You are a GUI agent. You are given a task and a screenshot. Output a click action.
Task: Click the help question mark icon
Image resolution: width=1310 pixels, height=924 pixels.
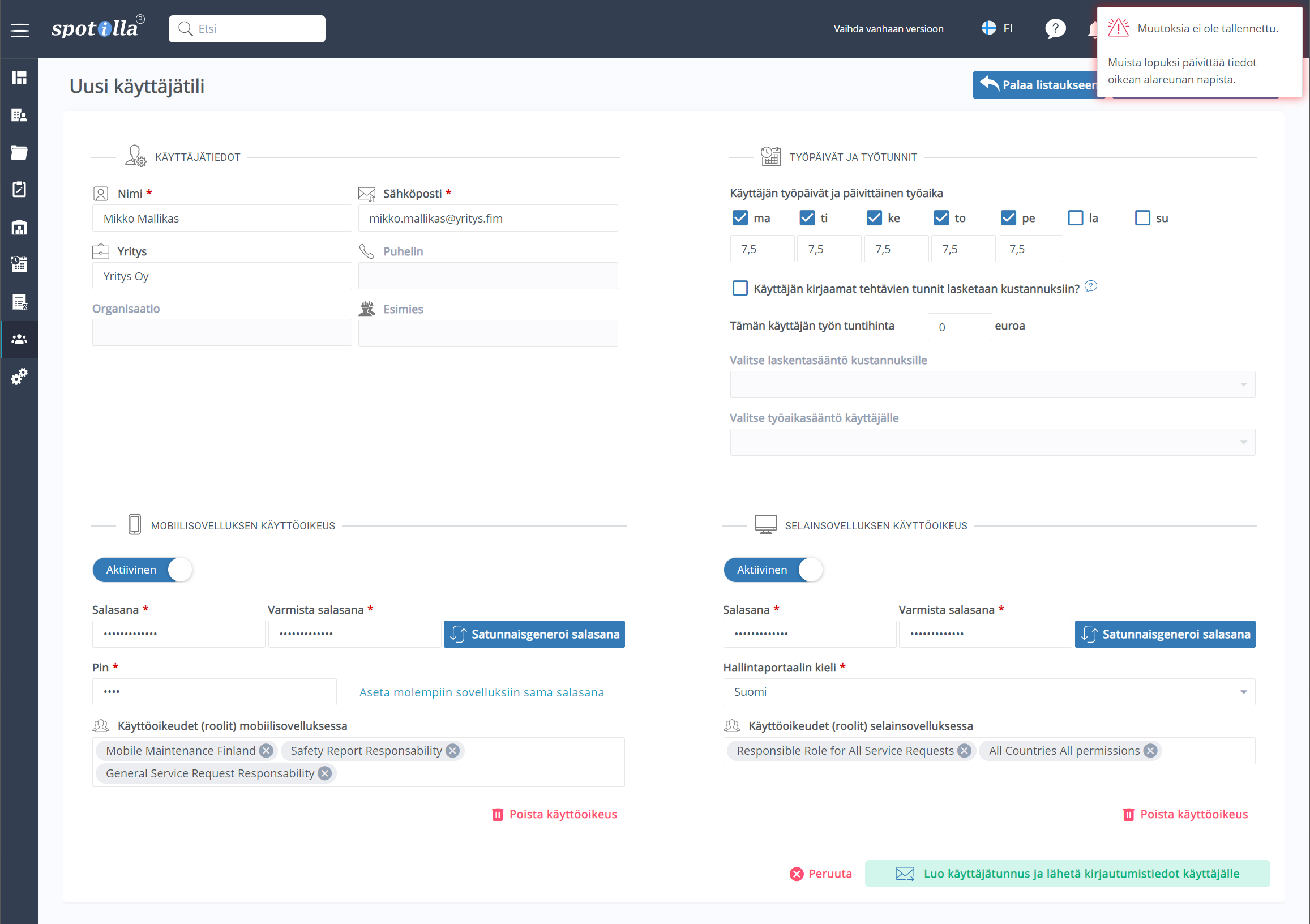pos(1055,28)
